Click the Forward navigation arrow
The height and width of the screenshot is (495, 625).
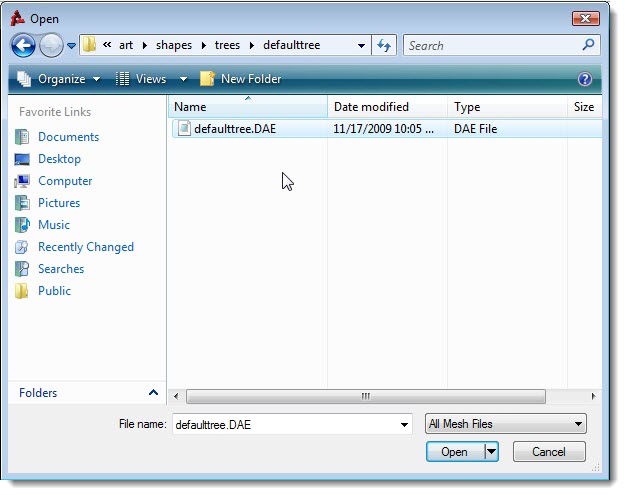[52, 45]
